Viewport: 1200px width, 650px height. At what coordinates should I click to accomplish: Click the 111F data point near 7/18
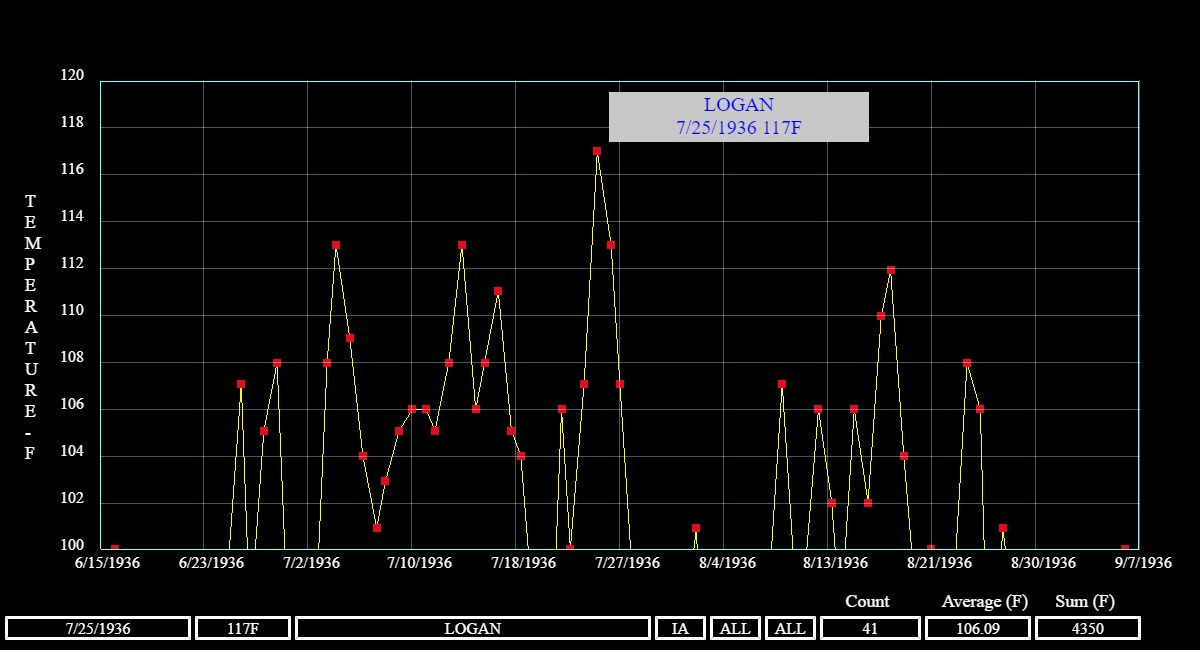click(x=498, y=291)
